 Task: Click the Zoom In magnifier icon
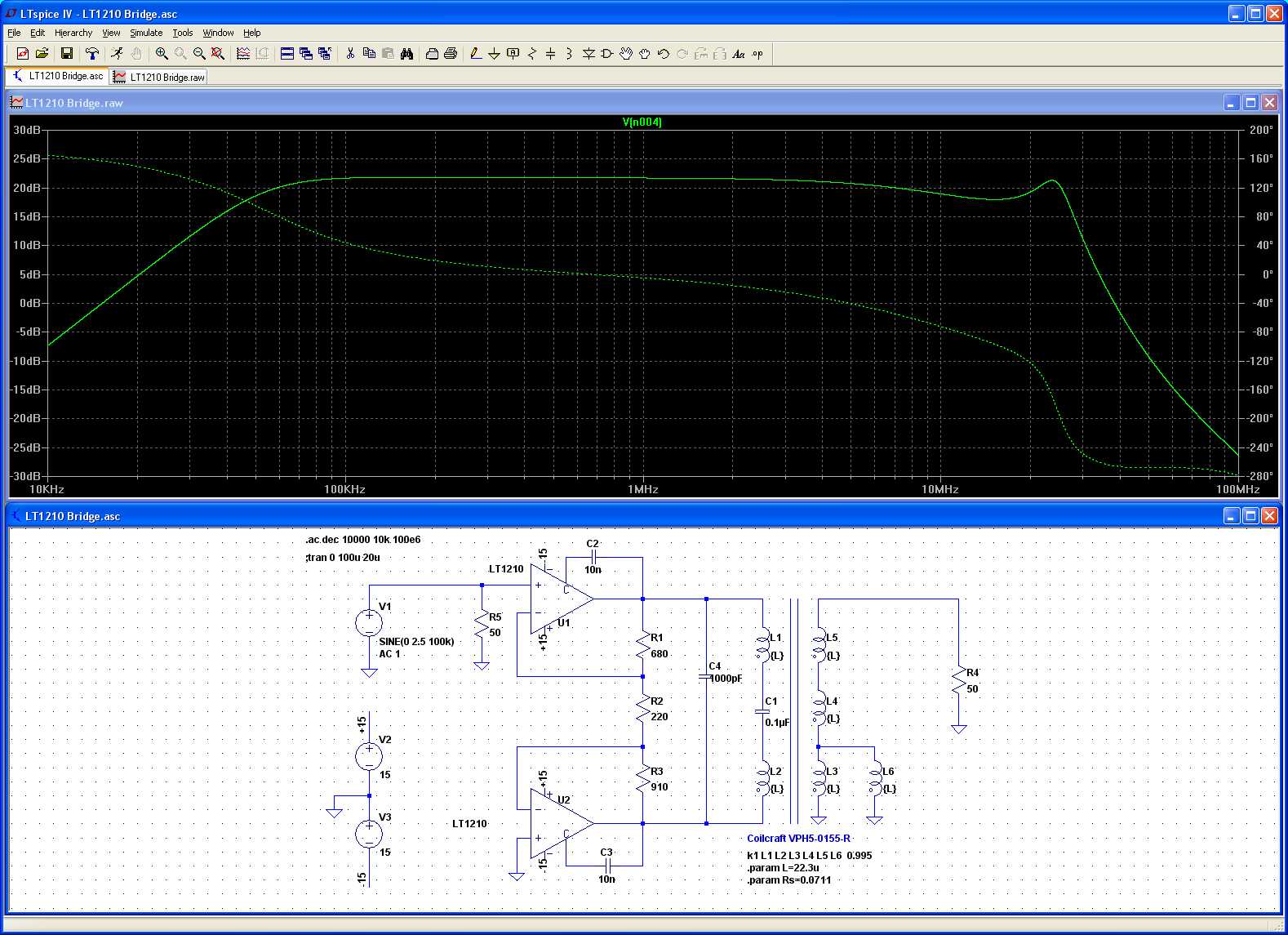tap(162, 54)
